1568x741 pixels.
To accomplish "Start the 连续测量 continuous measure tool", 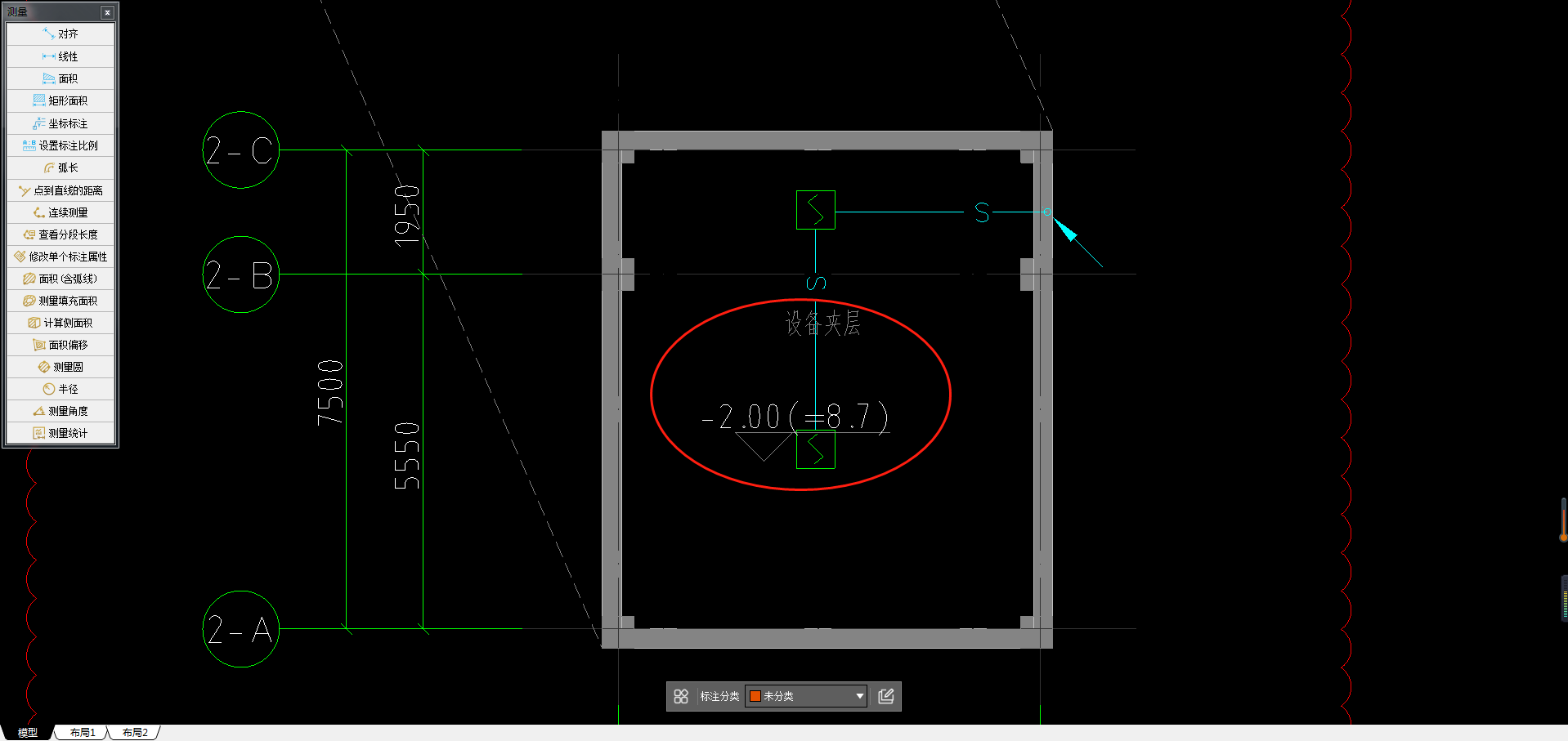I will [x=60, y=212].
